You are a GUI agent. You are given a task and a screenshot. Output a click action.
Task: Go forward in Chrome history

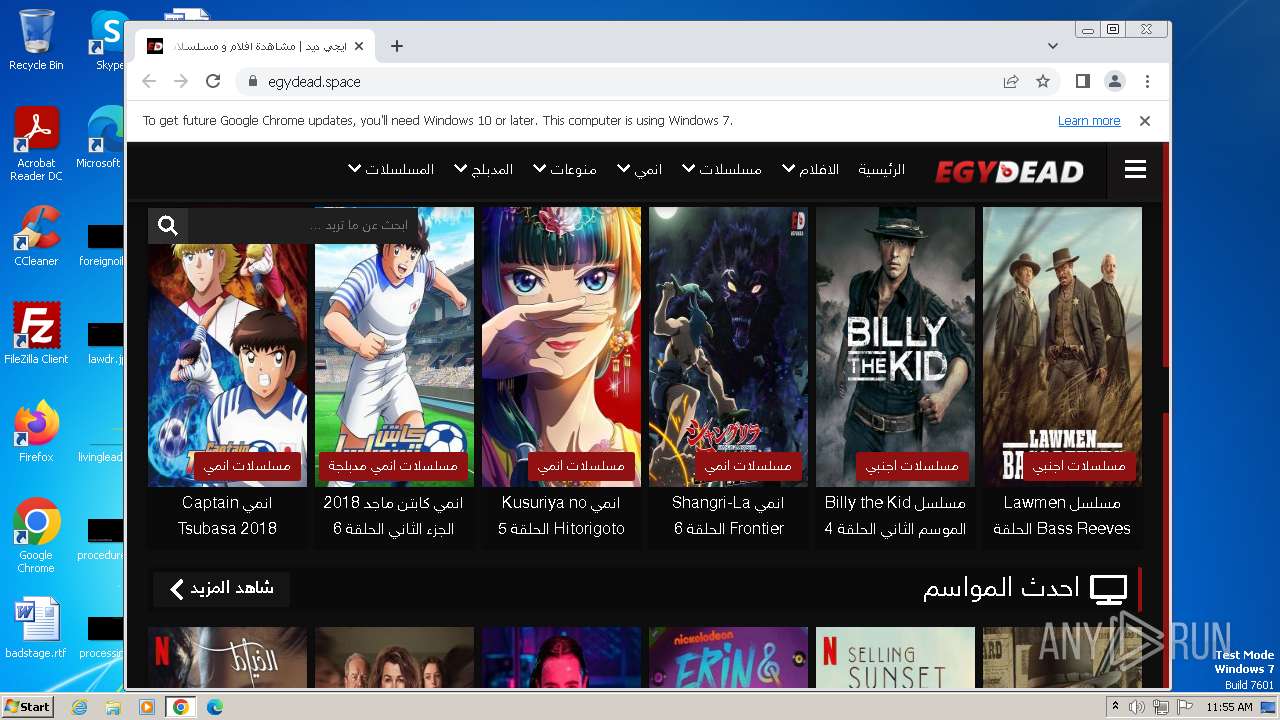181,82
